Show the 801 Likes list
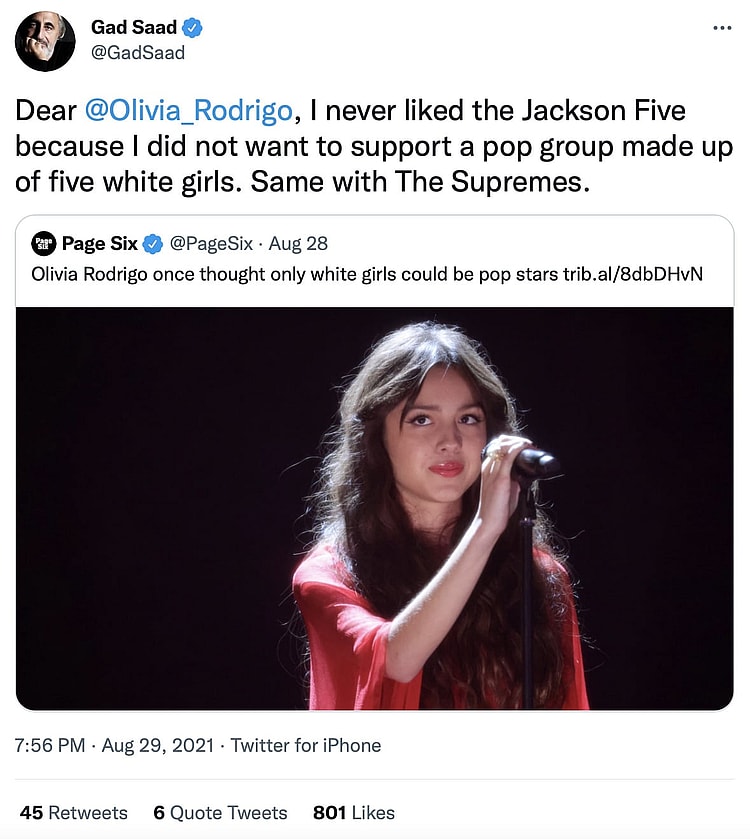The width and height of the screenshot is (750, 839). [x=354, y=812]
